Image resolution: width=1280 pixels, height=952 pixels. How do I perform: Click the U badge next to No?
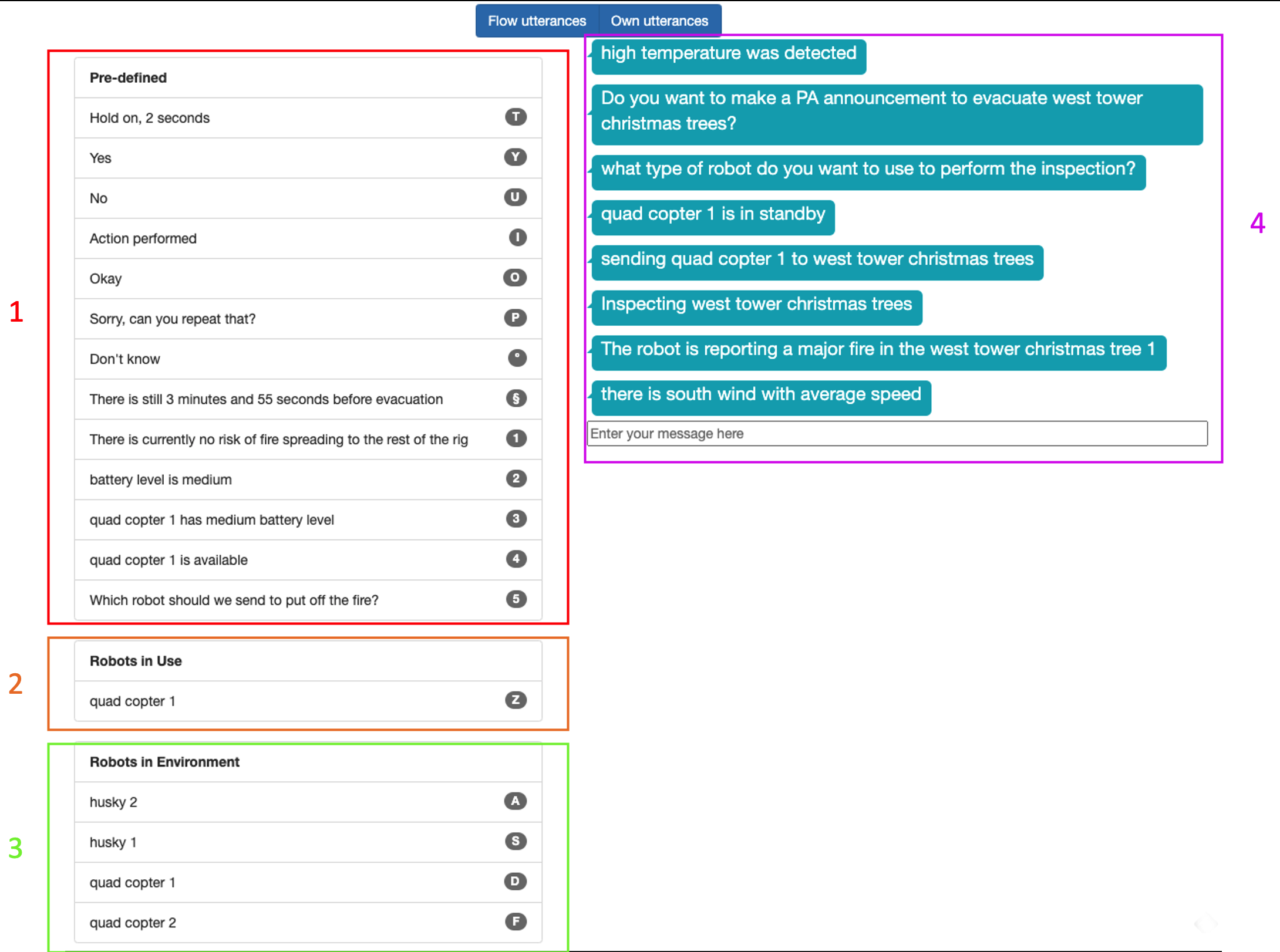coord(516,197)
